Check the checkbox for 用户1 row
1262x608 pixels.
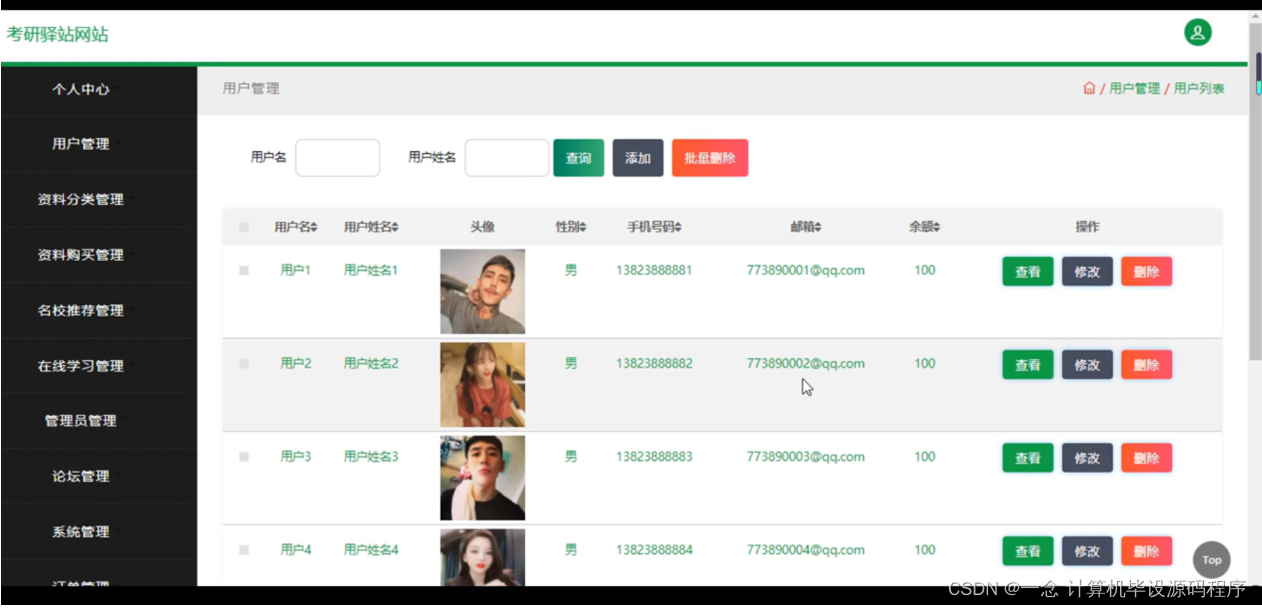pyautogui.click(x=244, y=270)
